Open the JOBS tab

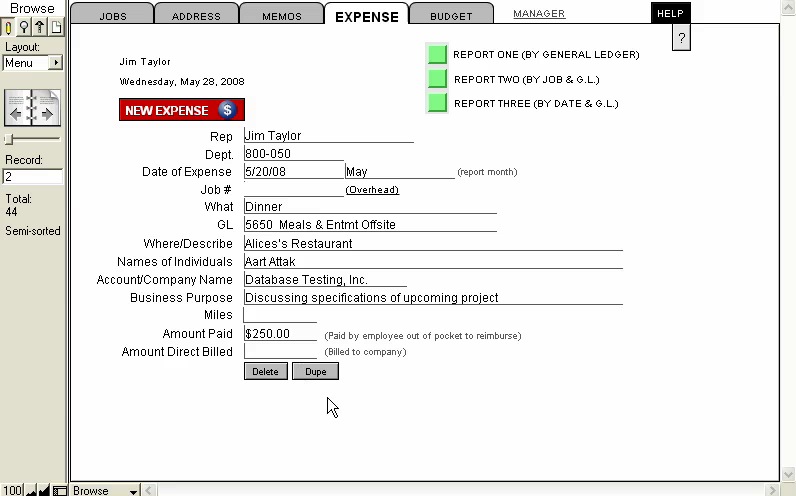(113, 14)
